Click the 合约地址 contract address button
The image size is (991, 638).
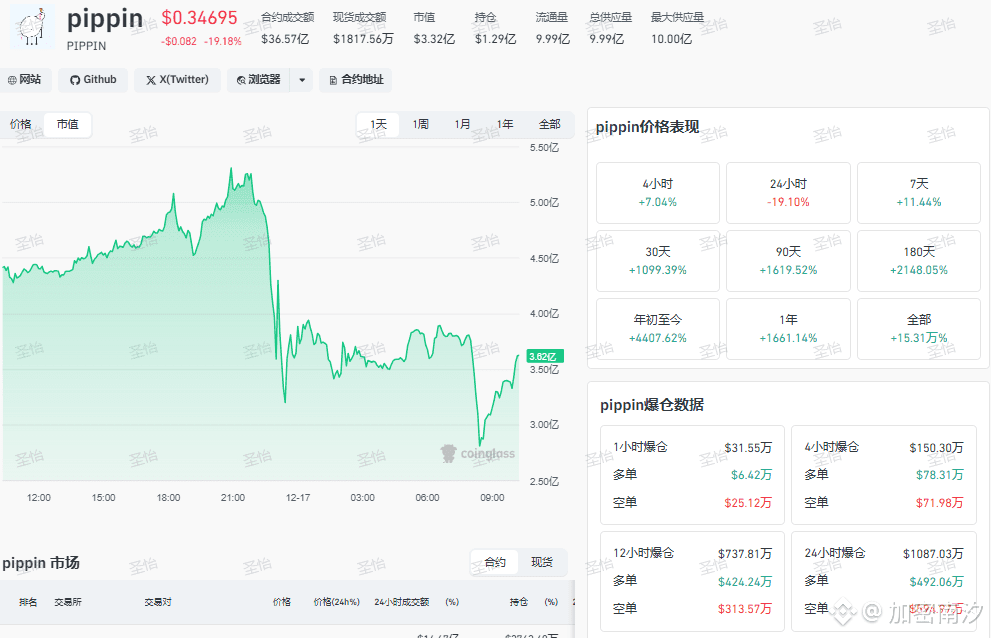coord(354,80)
